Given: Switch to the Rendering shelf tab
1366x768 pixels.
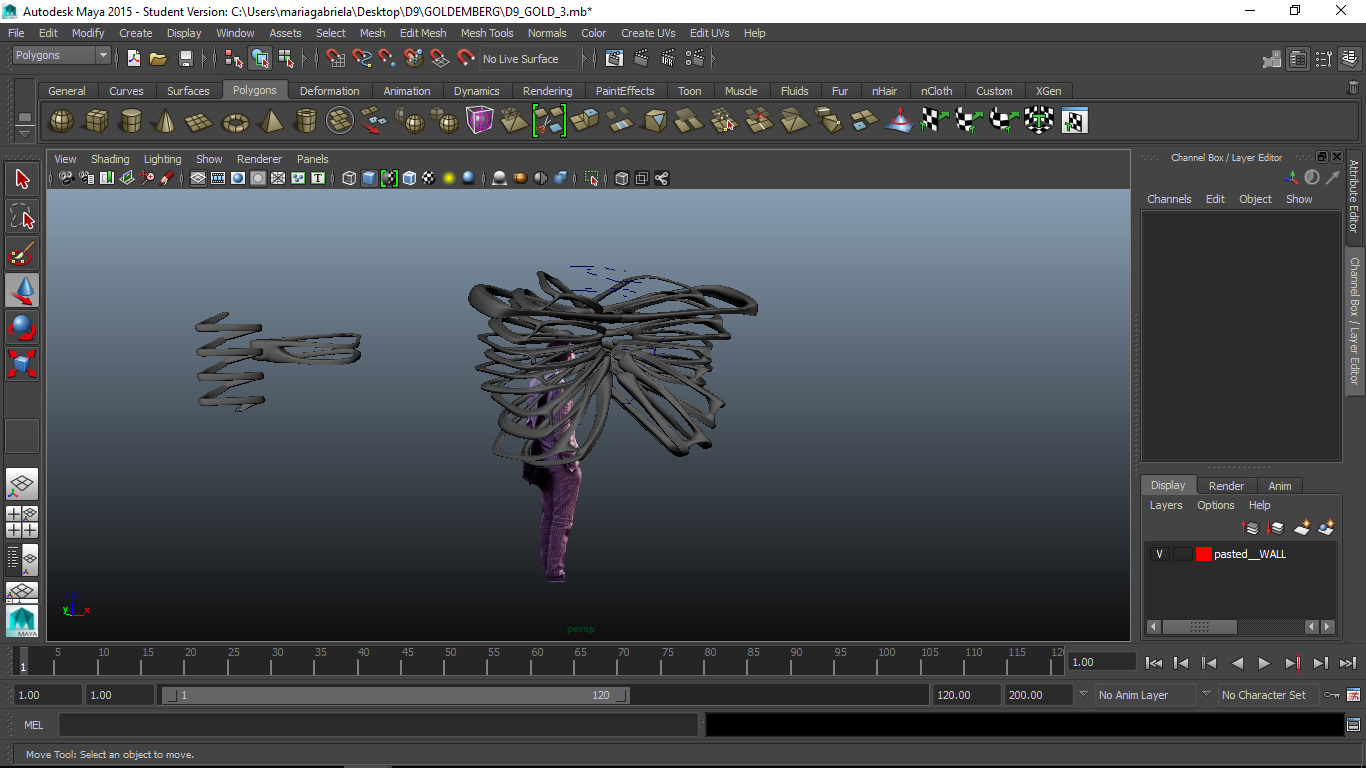Looking at the screenshot, I should point(547,91).
